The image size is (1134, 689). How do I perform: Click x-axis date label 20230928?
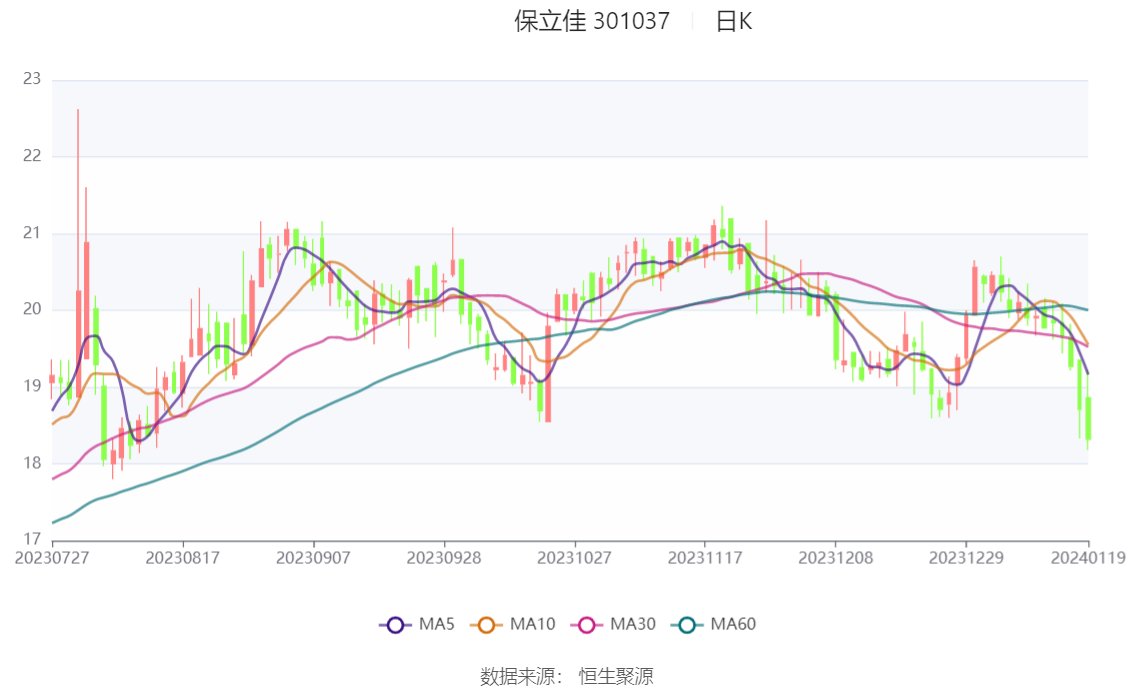(x=444, y=558)
